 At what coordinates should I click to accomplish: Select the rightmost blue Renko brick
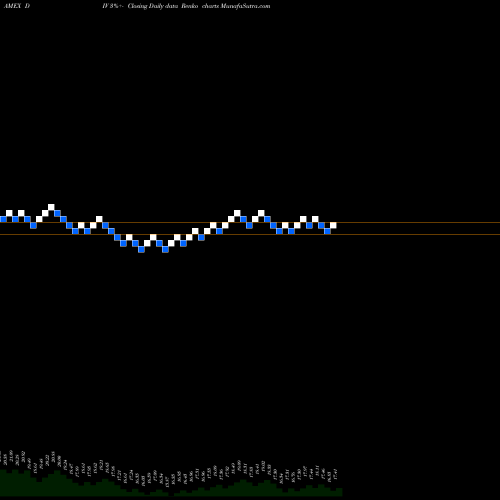point(327,231)
